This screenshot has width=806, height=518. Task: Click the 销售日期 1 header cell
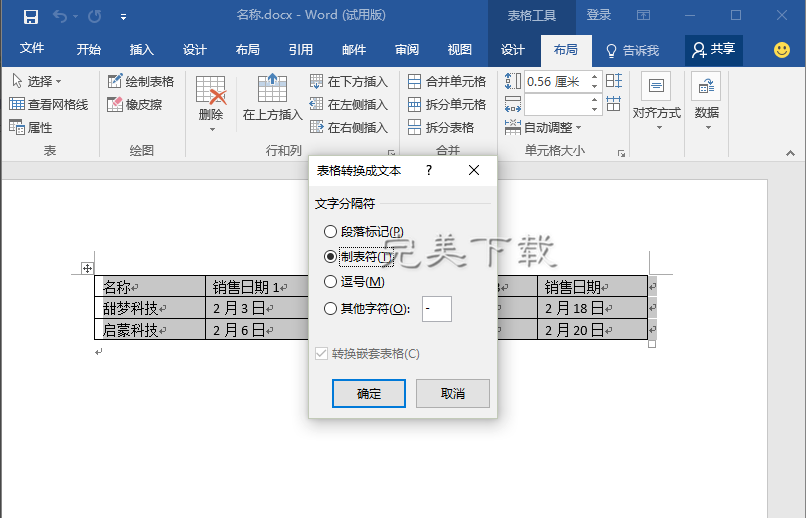point(257,286)
